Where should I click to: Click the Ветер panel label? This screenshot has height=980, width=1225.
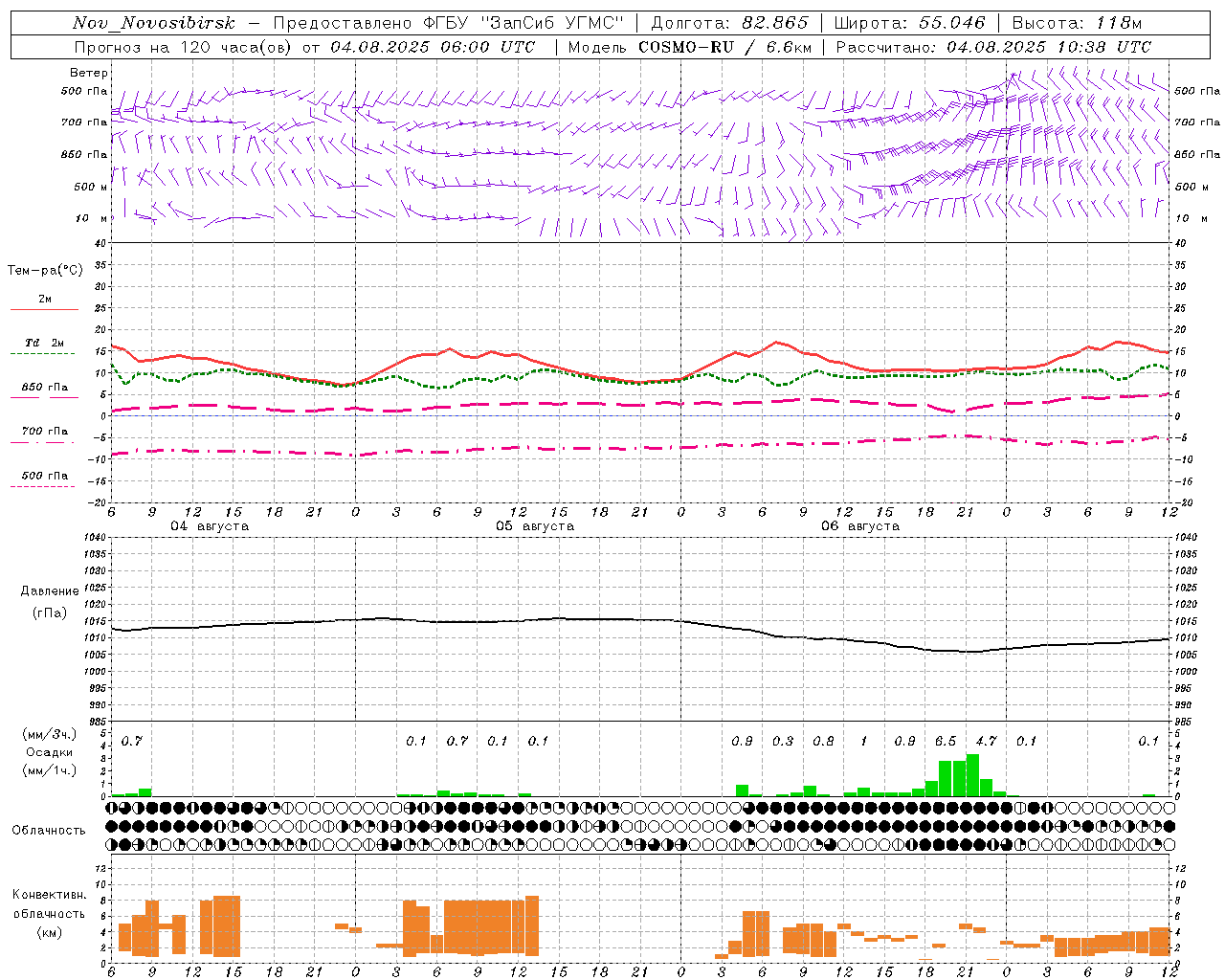pos(88,73)
